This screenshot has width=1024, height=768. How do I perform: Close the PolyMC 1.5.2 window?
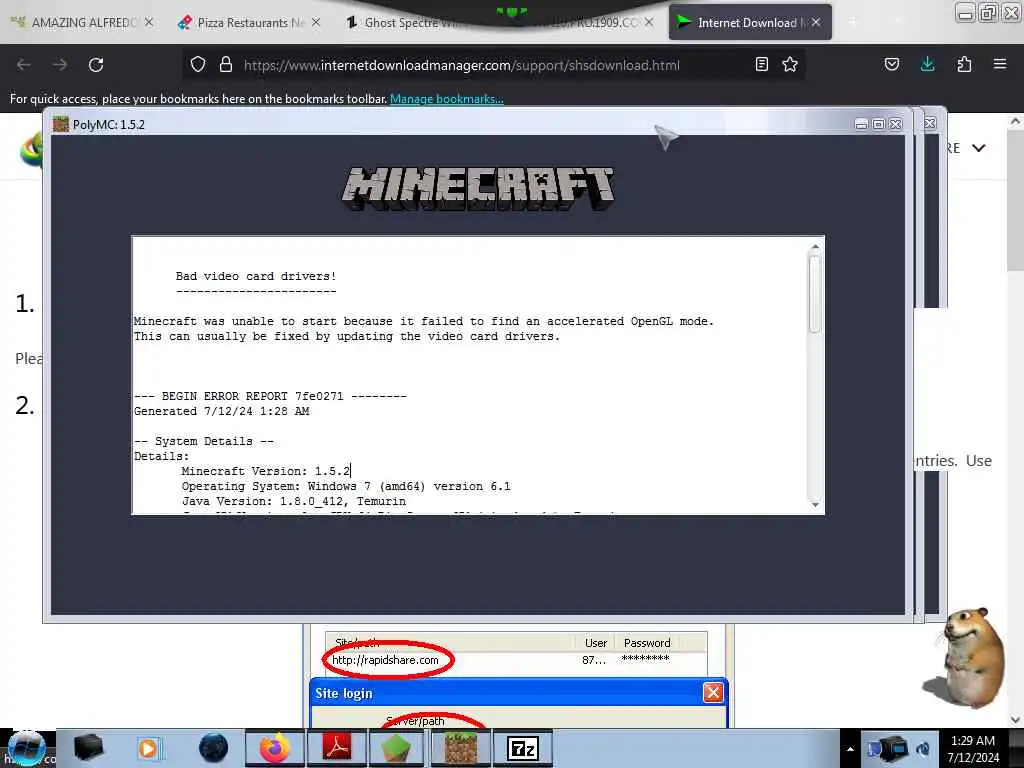pos(896,124)
